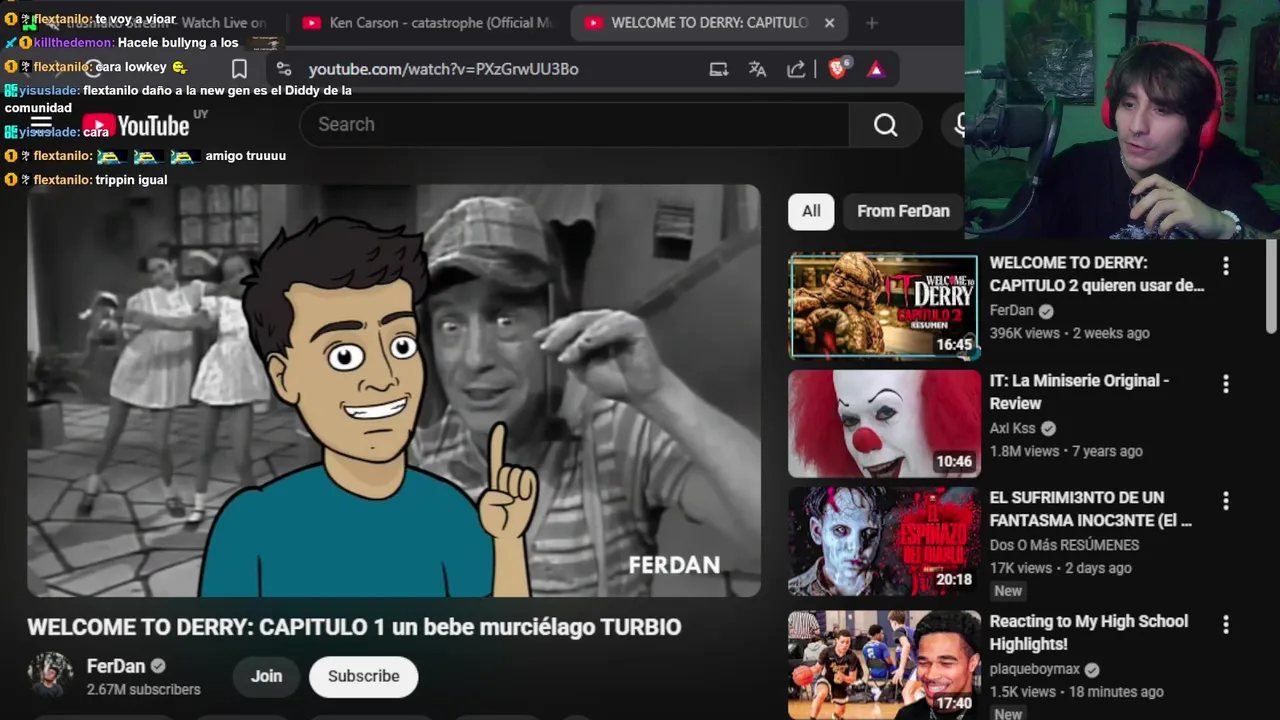
Task: Bookmark this page icon
Action: pyautogui.click(x=239, y=69)
